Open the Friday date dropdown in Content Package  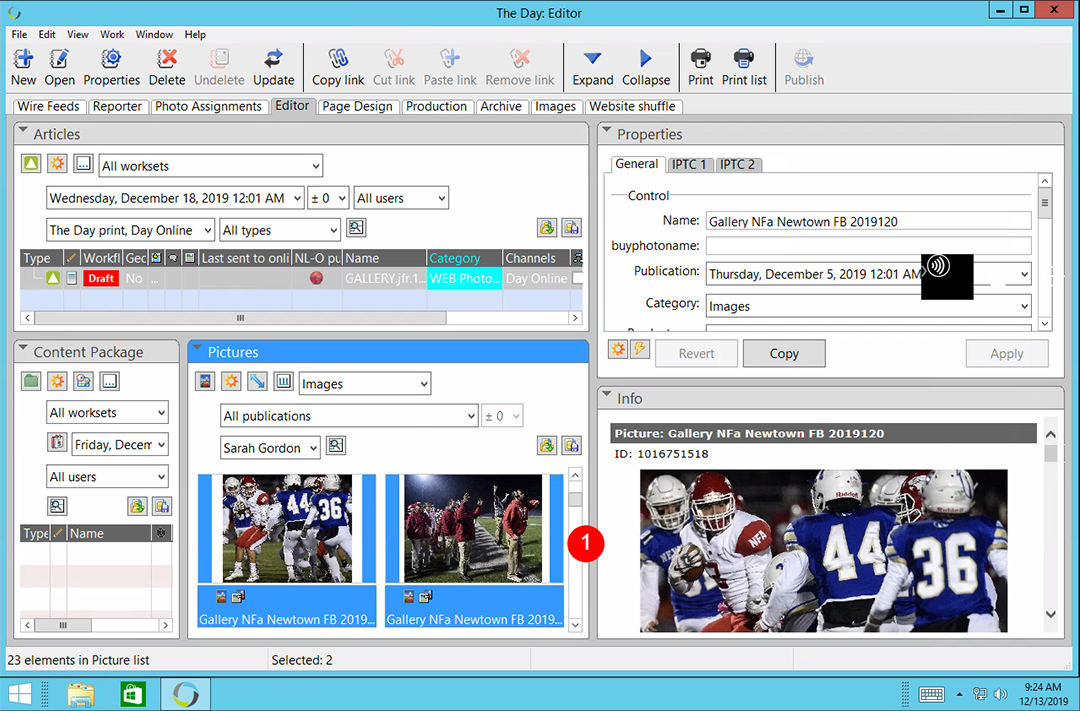pos(120,444)
